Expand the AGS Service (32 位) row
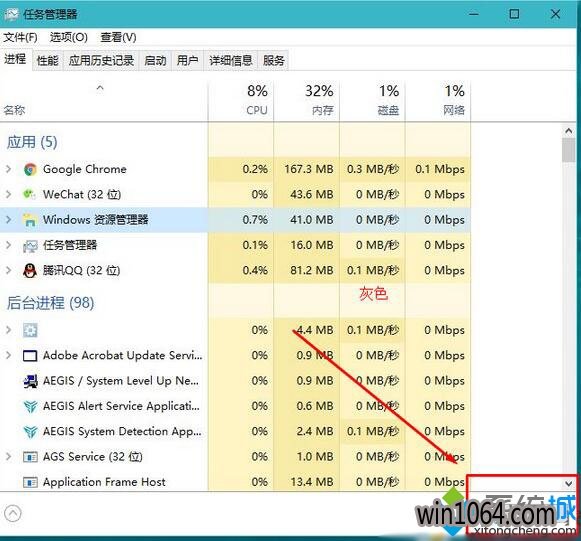This screenshot has width=581, height=541. [8, 457]
